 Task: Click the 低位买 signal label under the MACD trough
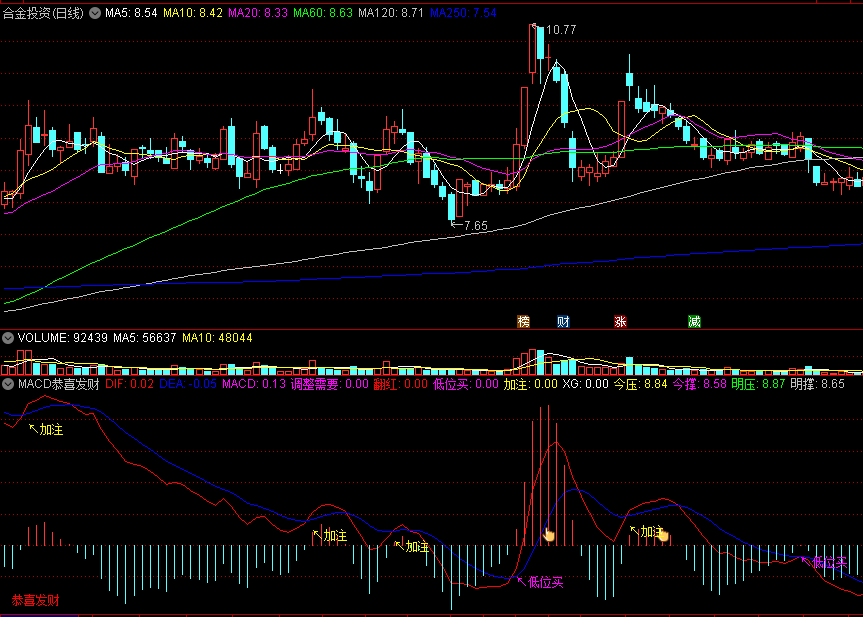point(545,582)
